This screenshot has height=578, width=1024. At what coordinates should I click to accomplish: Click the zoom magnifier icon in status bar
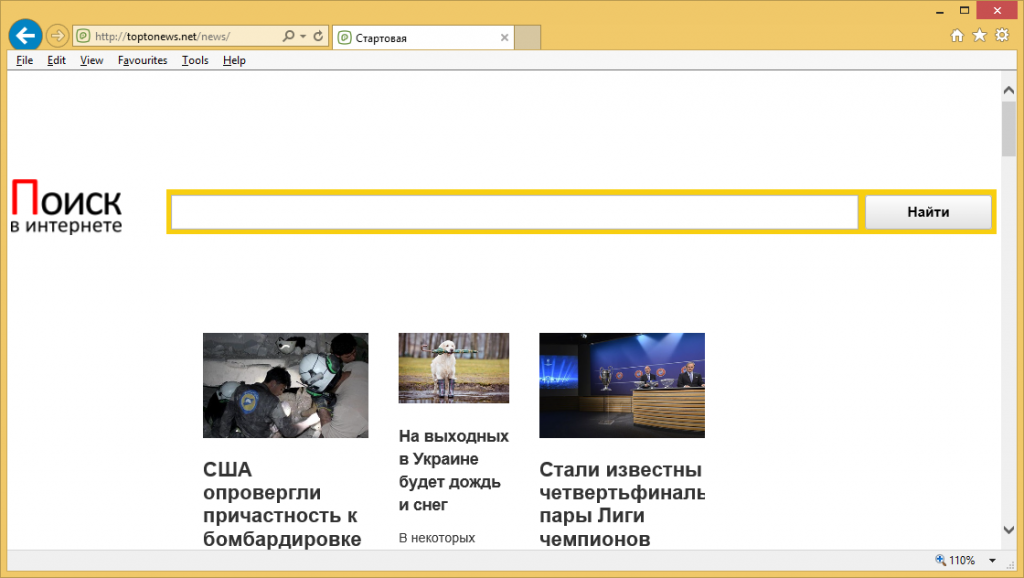(x=940, y=560)
